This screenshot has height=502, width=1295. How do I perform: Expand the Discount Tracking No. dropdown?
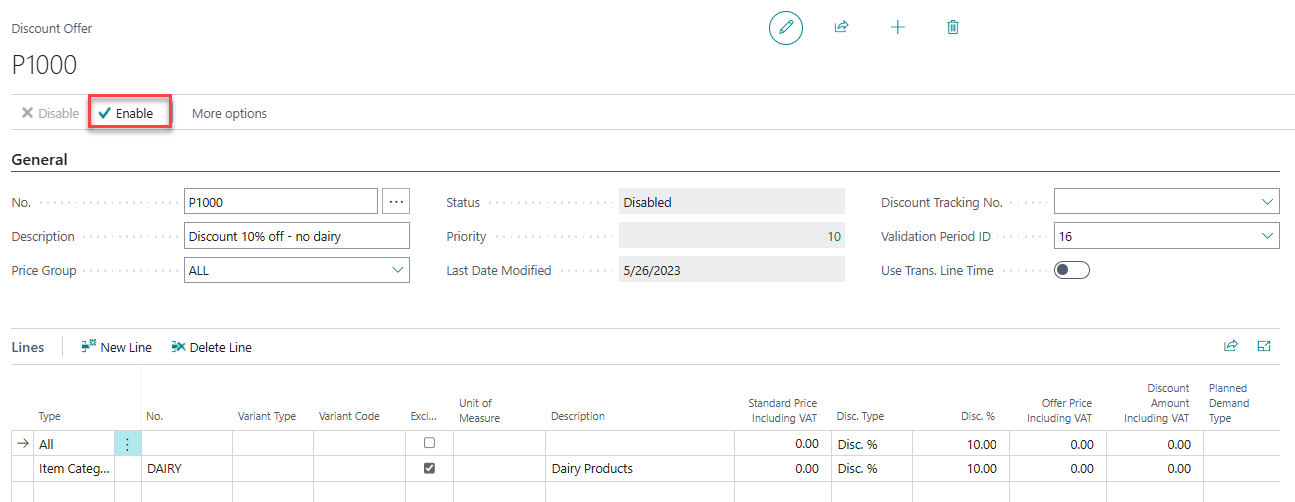tap(1268, 202)
